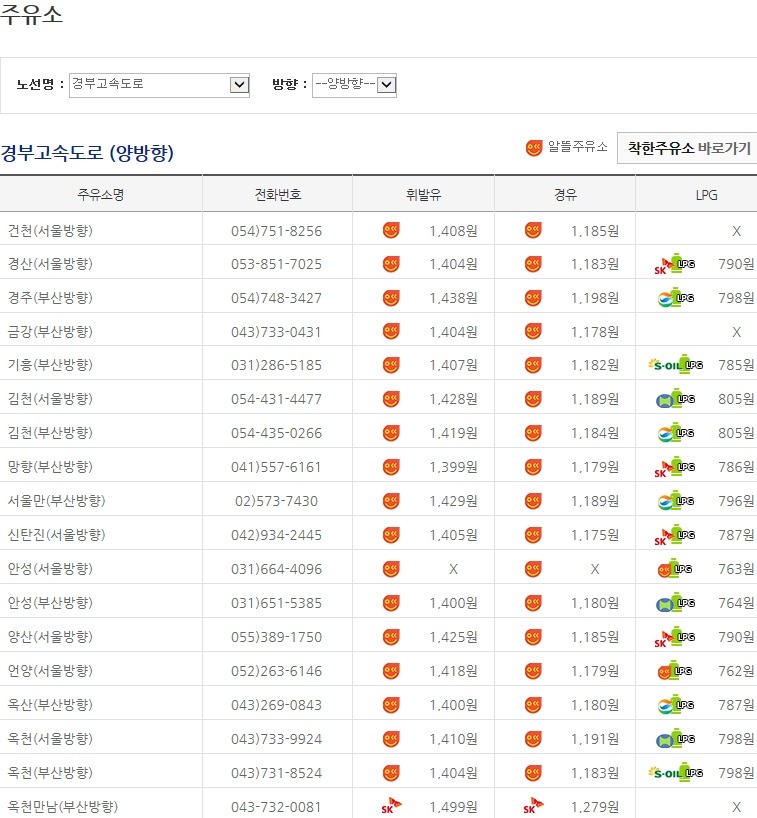Screen dimensions: 757x818
Task: Click the gasoline brand icon for 안성(서울방향)
Action: click(x=391, y=569)
